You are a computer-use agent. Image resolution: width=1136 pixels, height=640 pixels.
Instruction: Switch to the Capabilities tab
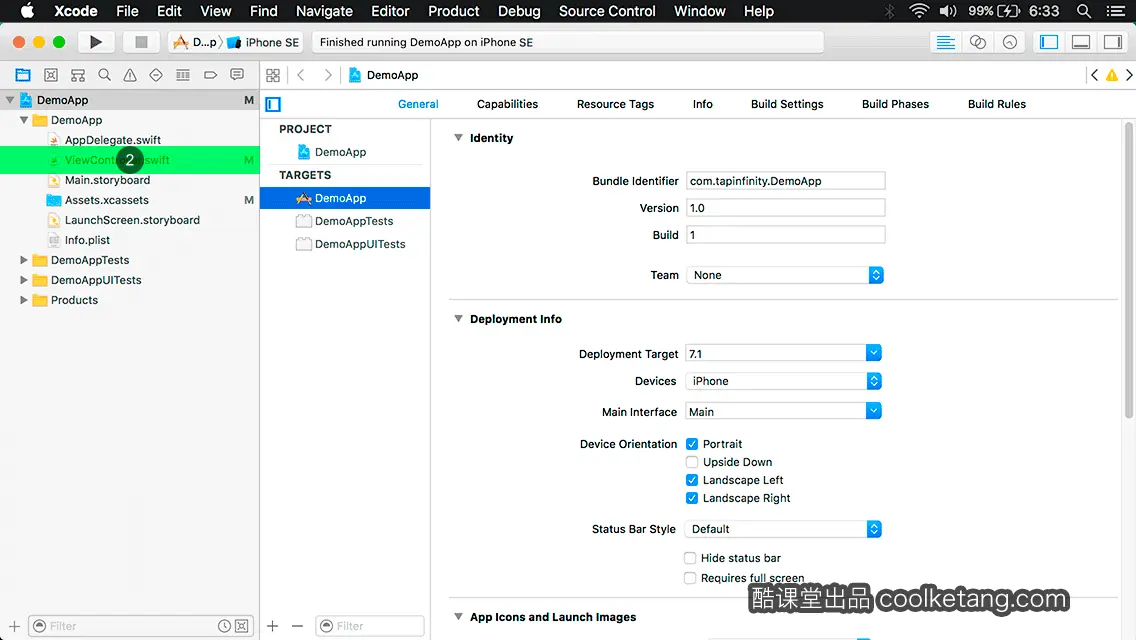pos(507,104)
